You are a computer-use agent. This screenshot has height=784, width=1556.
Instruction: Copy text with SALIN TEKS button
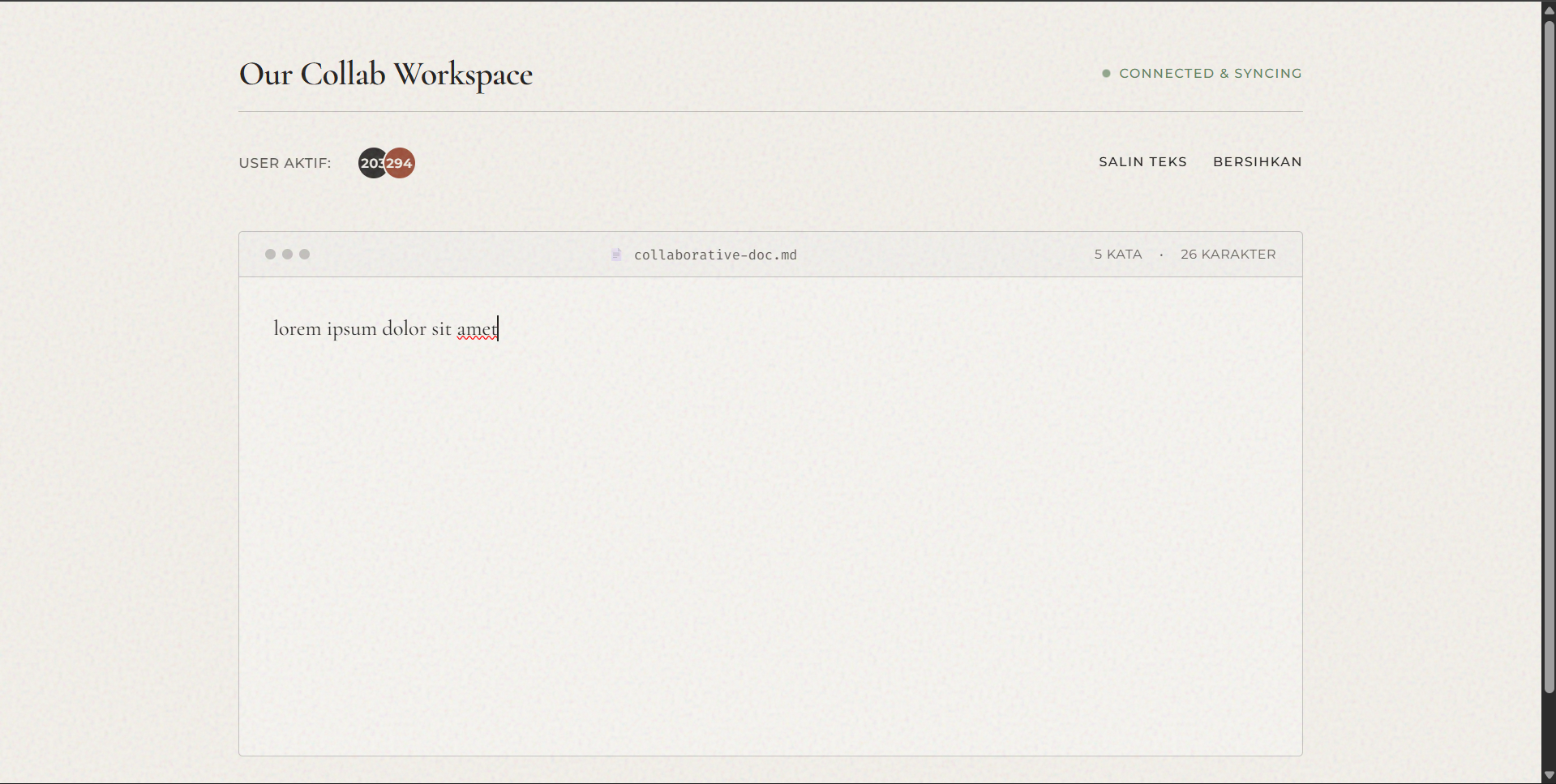pyautogui.click(x=1142, y=161)
